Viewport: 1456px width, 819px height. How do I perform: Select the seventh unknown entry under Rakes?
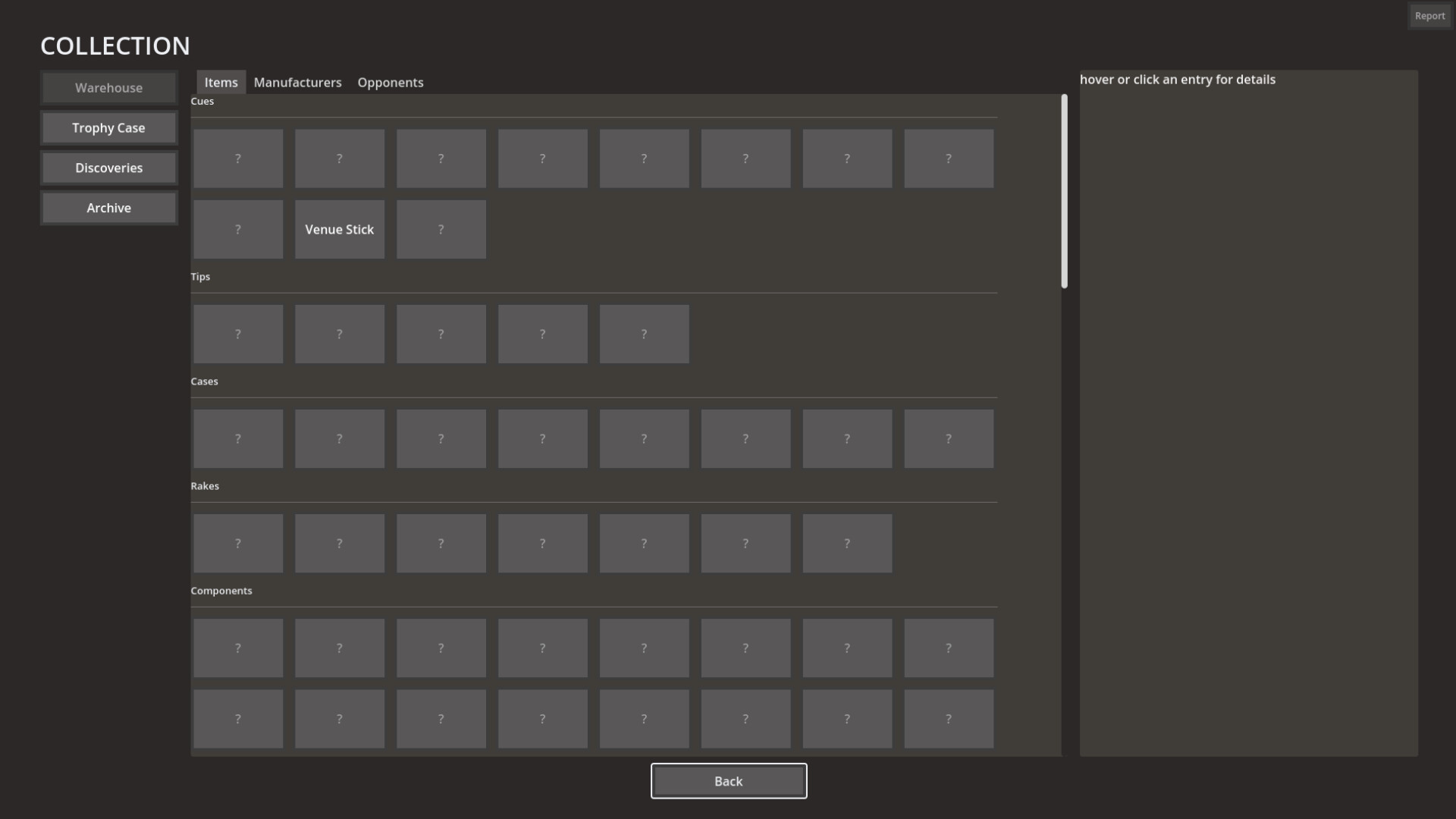(x=847, y=544)
